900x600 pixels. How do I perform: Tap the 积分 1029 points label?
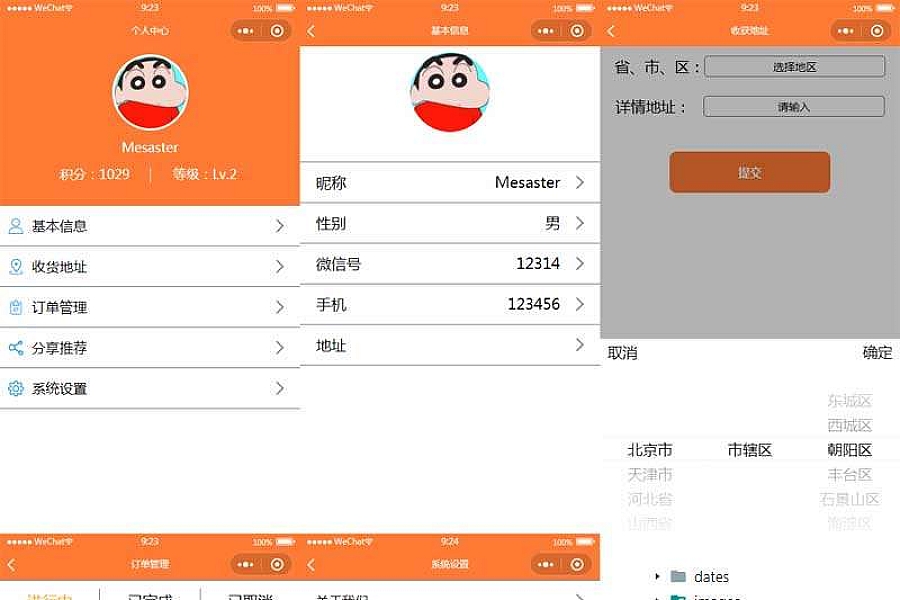(x=94, y=174)
